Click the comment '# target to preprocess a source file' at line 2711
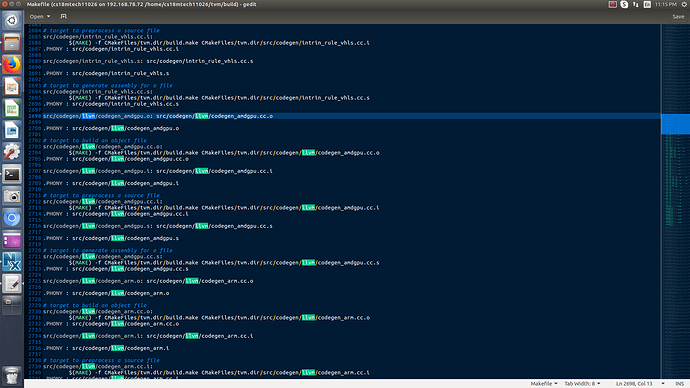This screenshot has height=388, width=690. (x=101, y=195)
